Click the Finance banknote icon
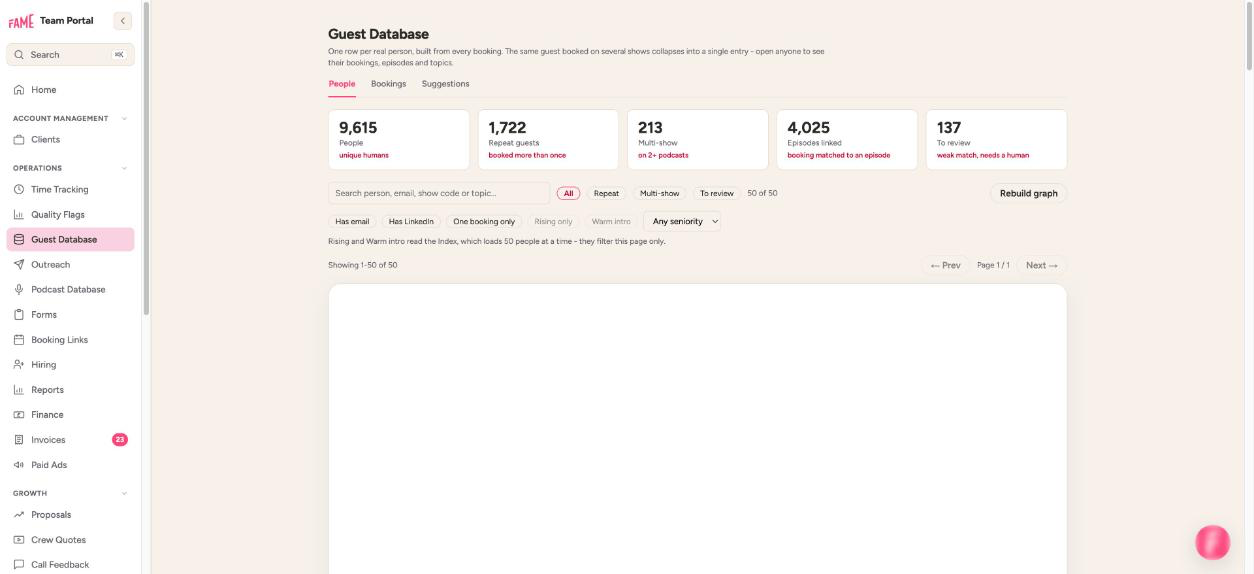This screenshot has width=1254, height=574. tap(19, 415)
